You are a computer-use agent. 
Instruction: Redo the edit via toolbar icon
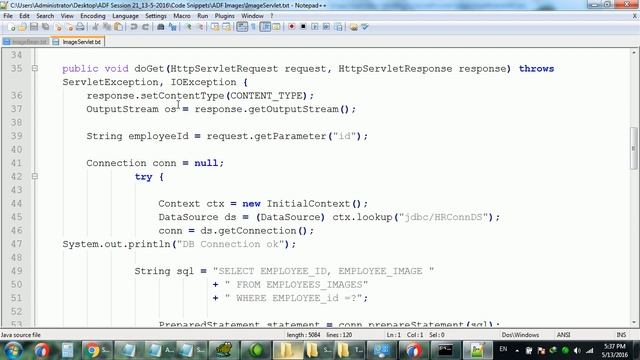coord(145,27)
